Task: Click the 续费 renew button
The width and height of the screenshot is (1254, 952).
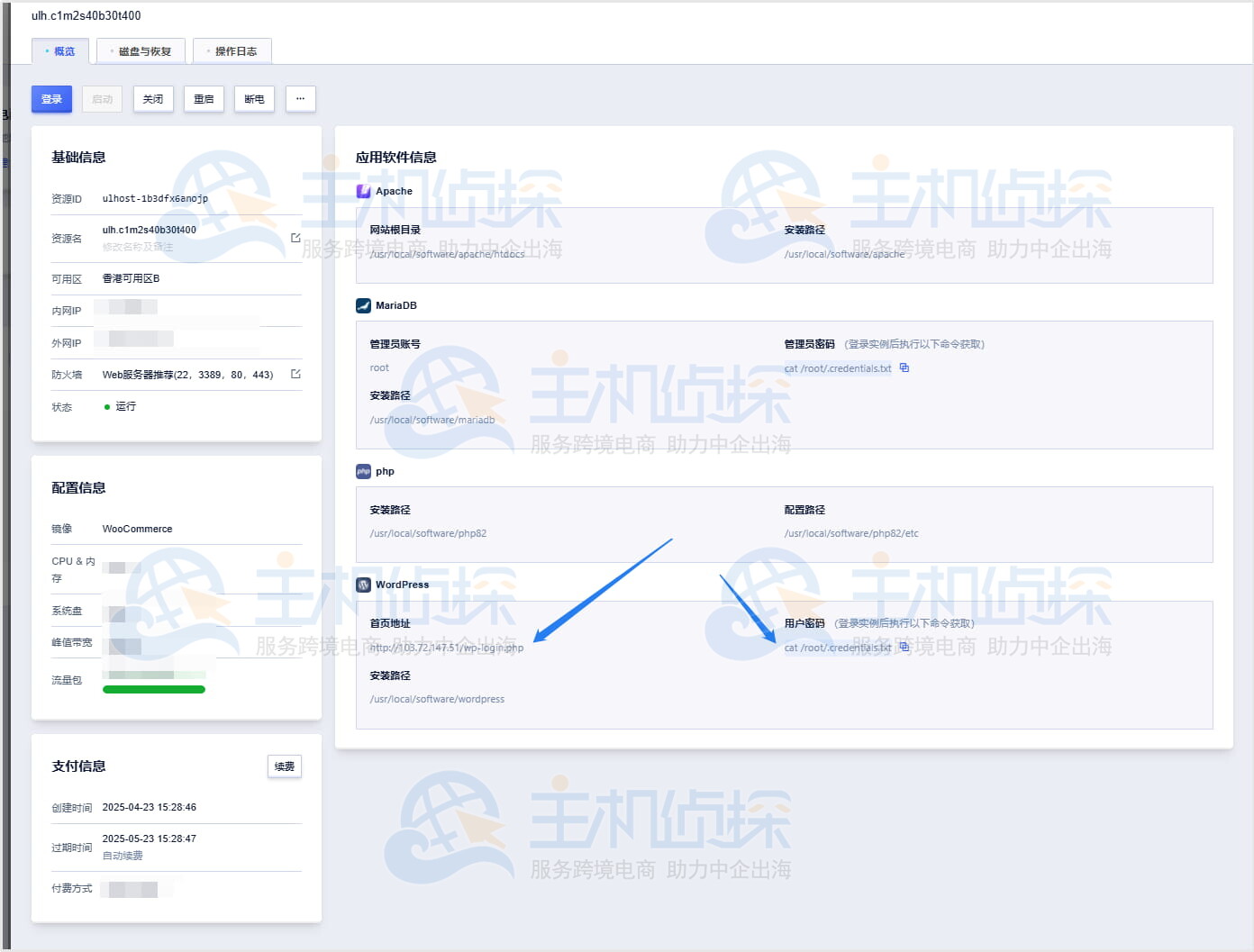Action: pos(285,766)
